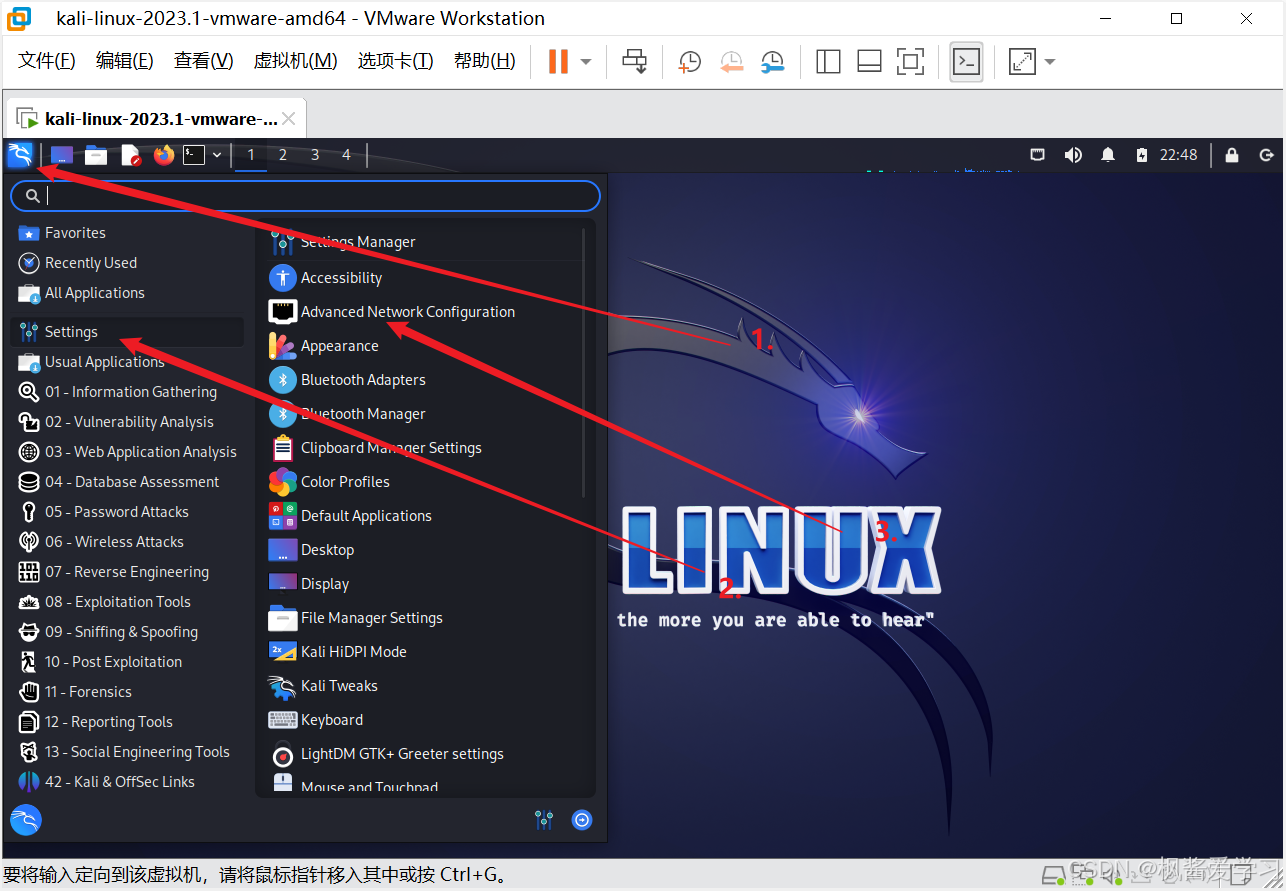Click the logout panel icon
1286x891 pixels.
[1266, 155]
